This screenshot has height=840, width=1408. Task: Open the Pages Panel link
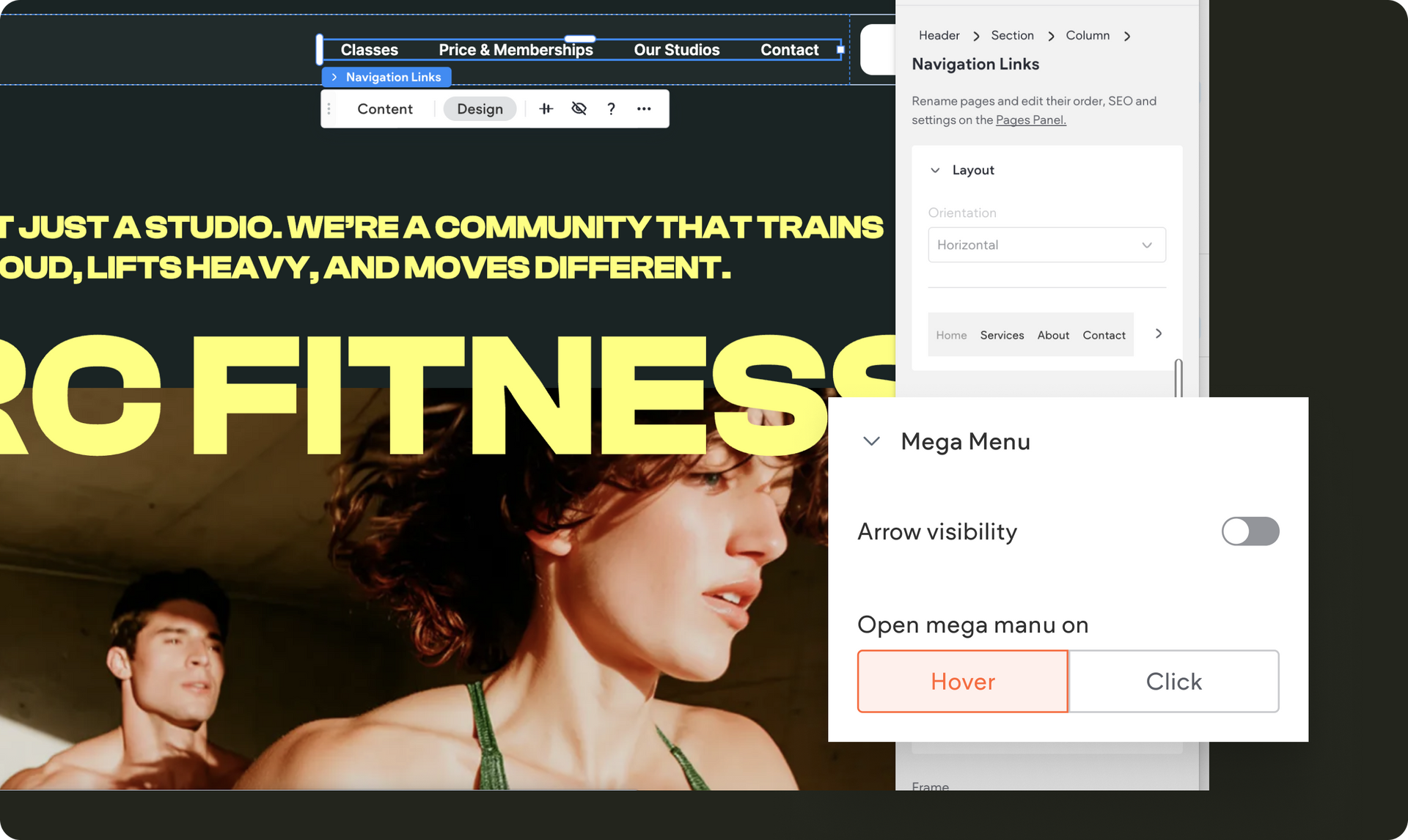point(1030,120)
